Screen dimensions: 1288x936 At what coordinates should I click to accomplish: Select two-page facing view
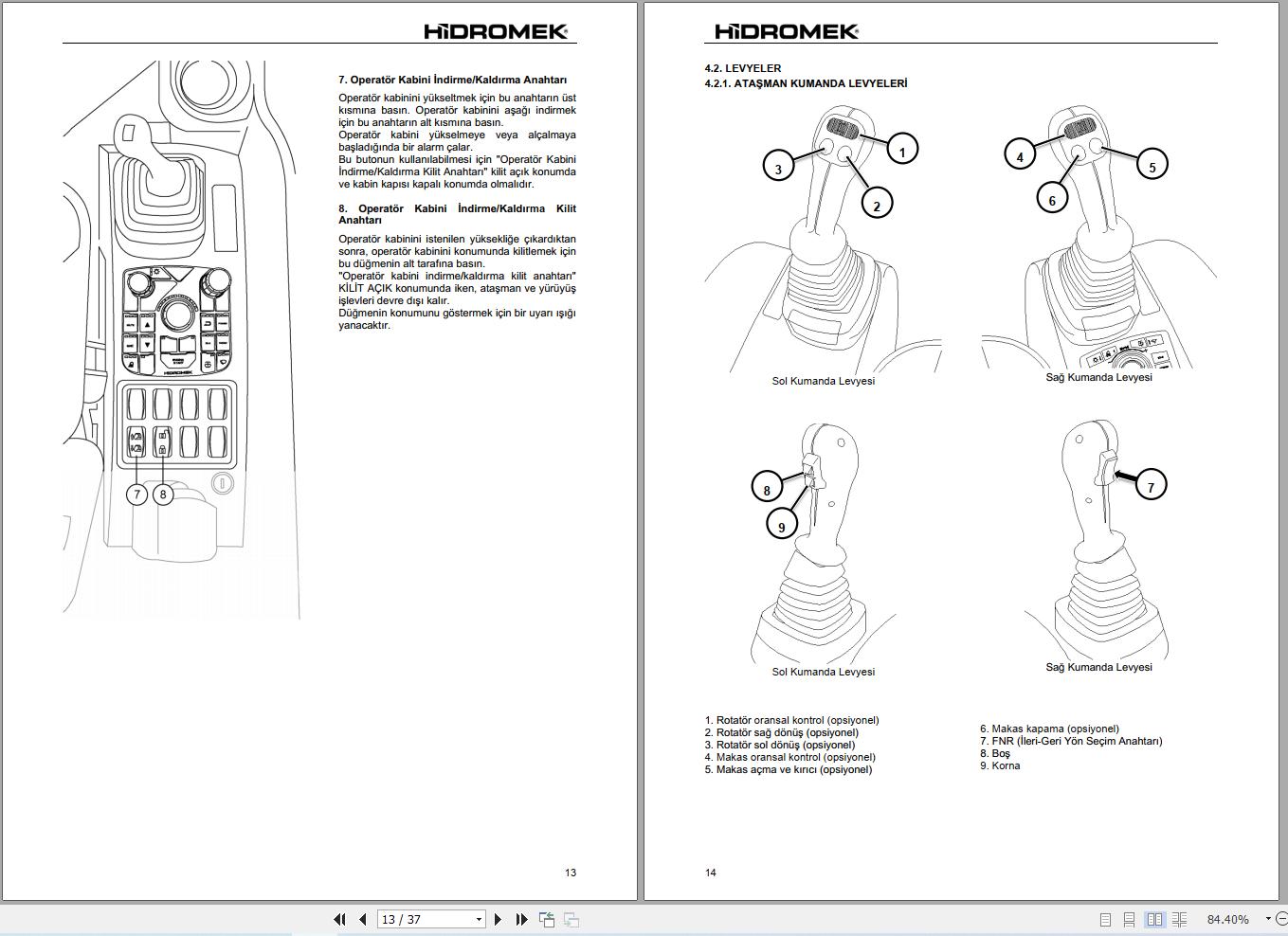click(x=1154, y=919)
